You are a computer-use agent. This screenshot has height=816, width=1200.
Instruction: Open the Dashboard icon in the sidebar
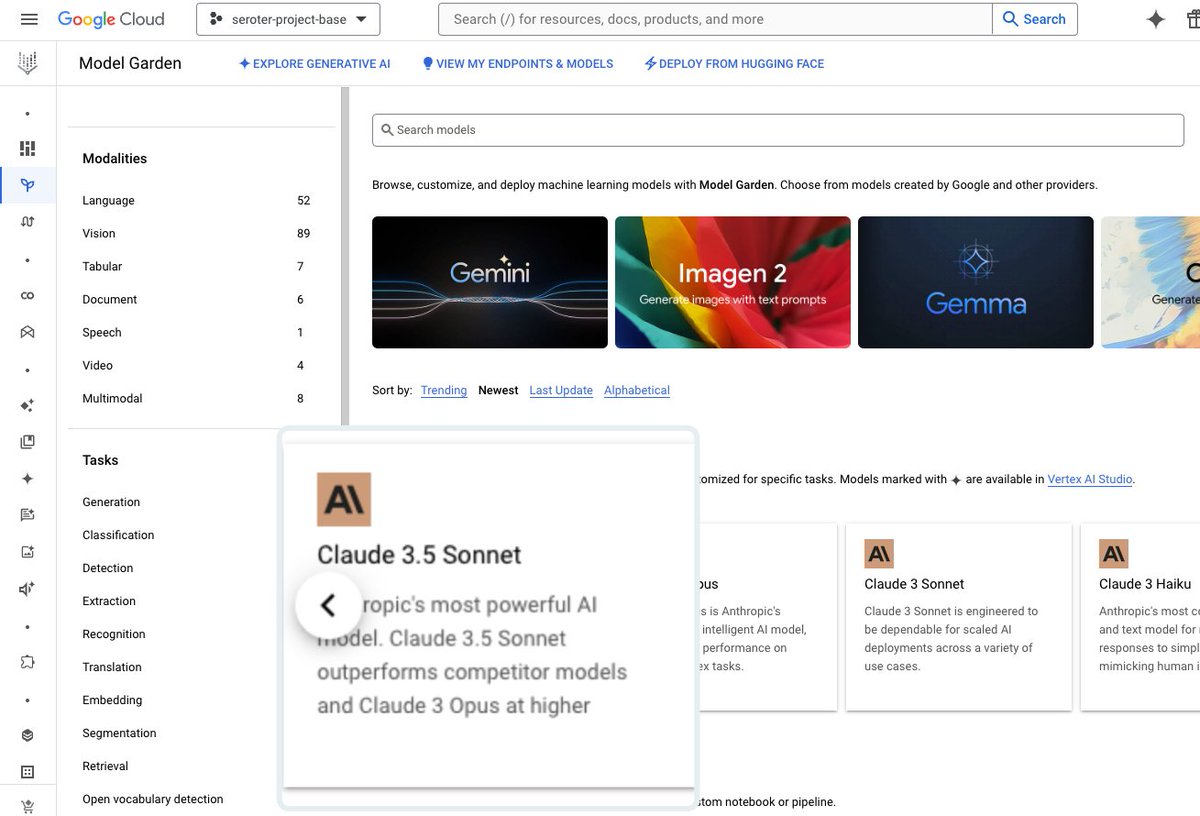tap(28, 148)
